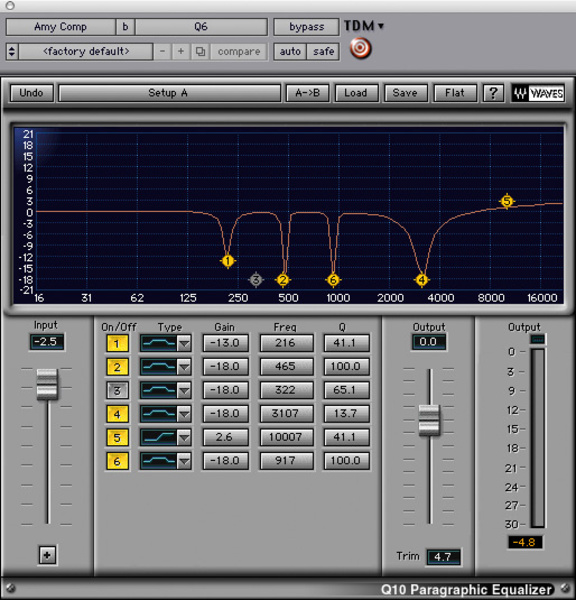Select band 5 marker on EQ graph

click(507, 201)
